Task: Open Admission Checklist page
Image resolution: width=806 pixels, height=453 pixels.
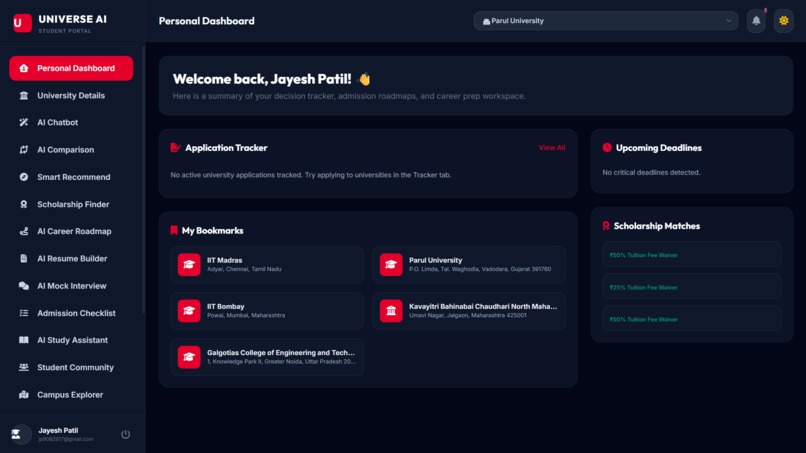Action: tap(71, 313)
